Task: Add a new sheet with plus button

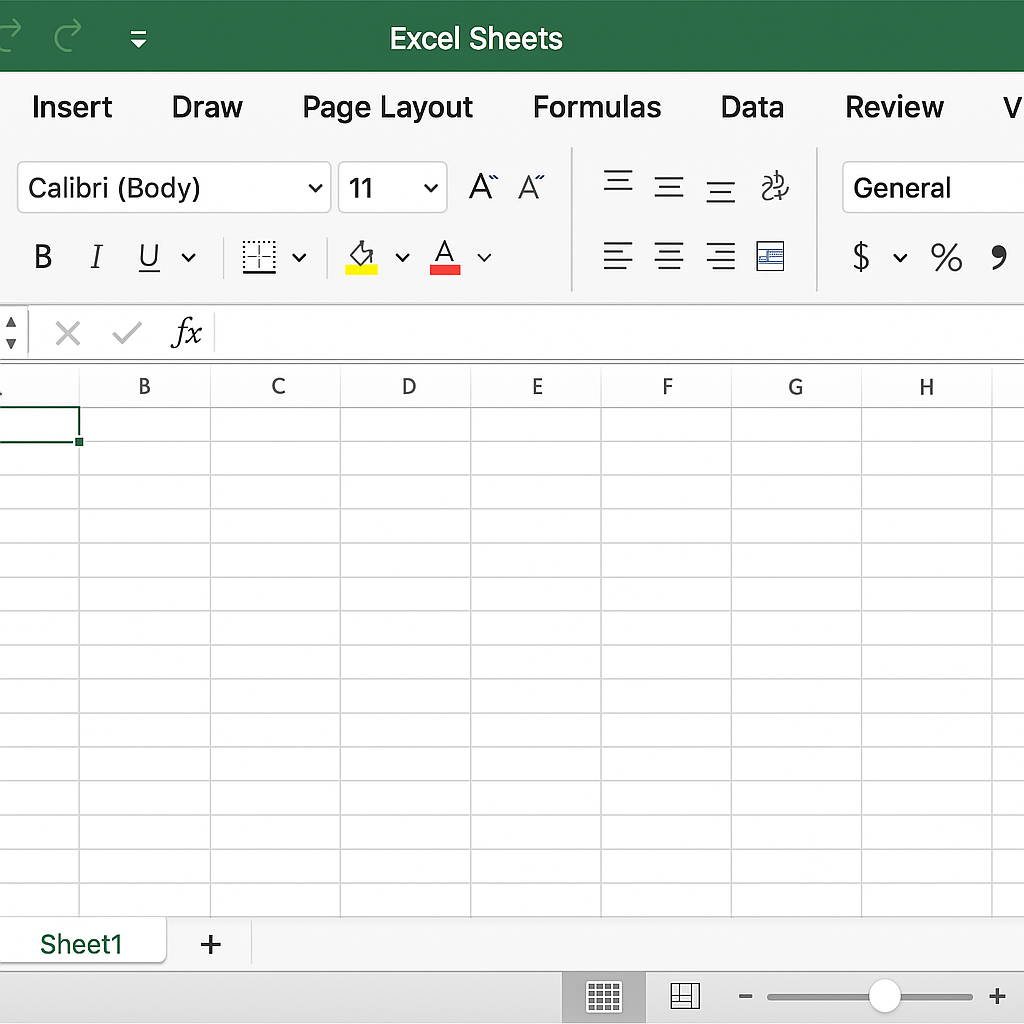Action: [x=210, y=944]
